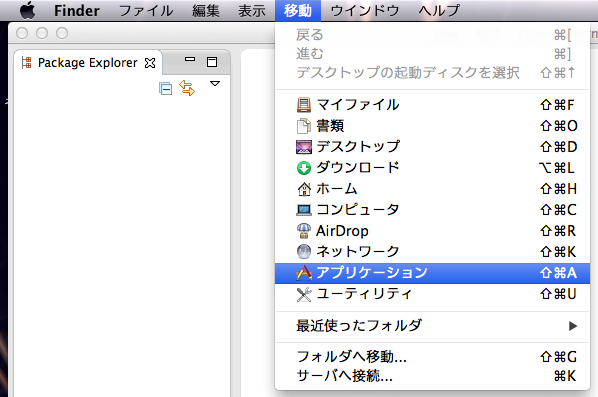
Task: Click the 最近使ったフォルダ label
Action: (359, 326)
